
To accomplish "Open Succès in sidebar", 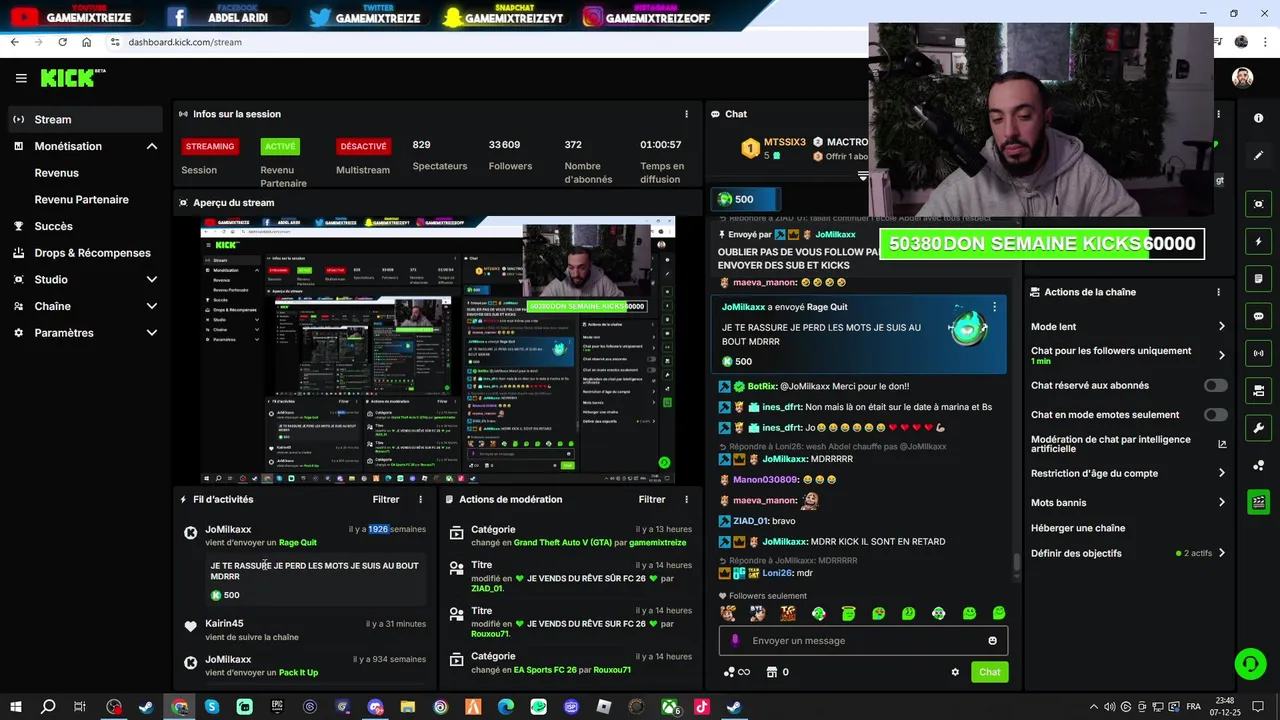I will tap(53, 226).
